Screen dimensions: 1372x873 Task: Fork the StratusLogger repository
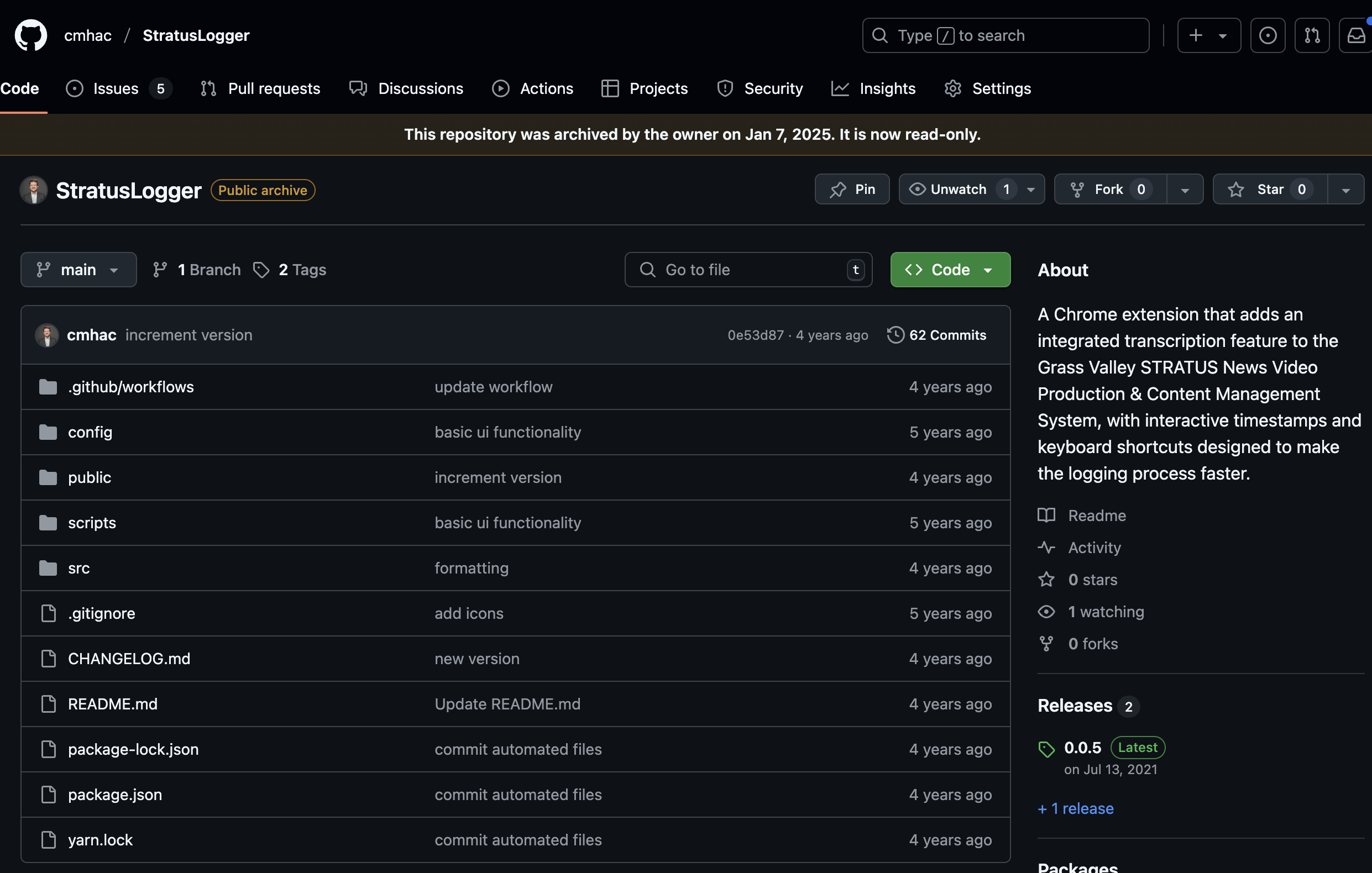(x=1110, y=189)
